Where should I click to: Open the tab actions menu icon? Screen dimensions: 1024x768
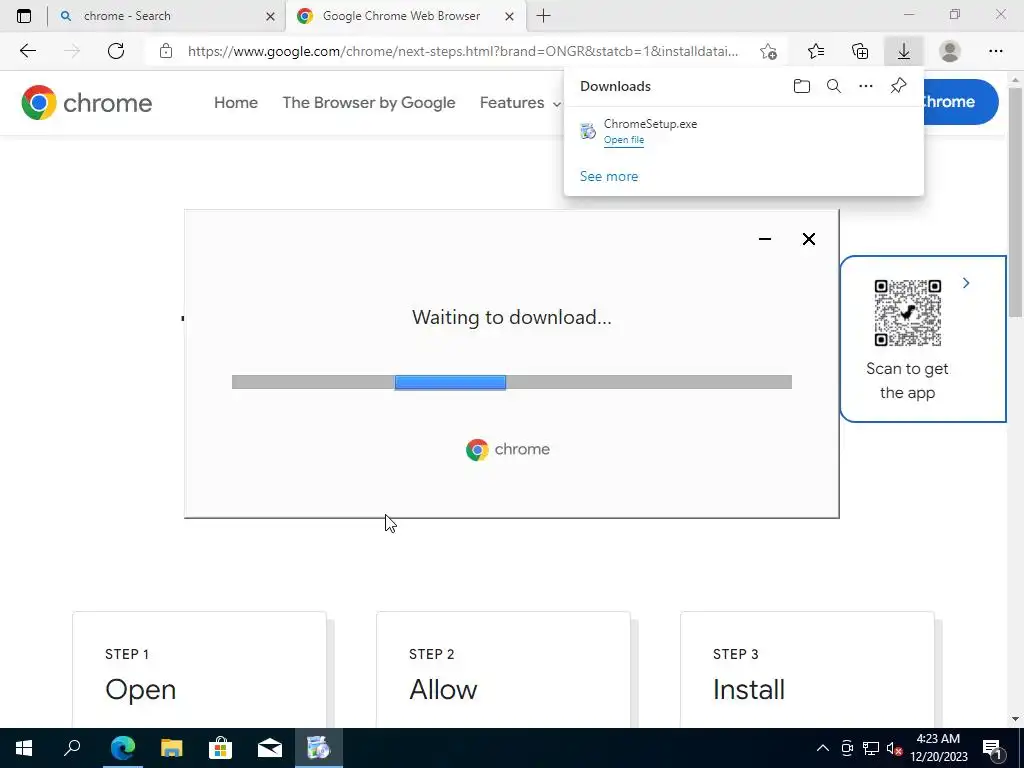24,16
